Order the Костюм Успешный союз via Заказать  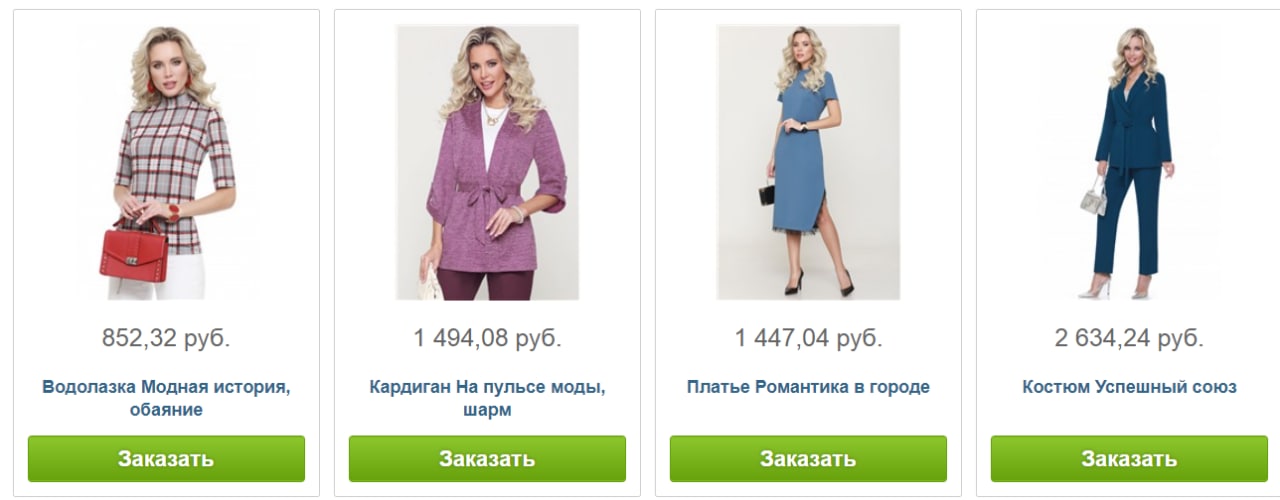coord(1129,459)
